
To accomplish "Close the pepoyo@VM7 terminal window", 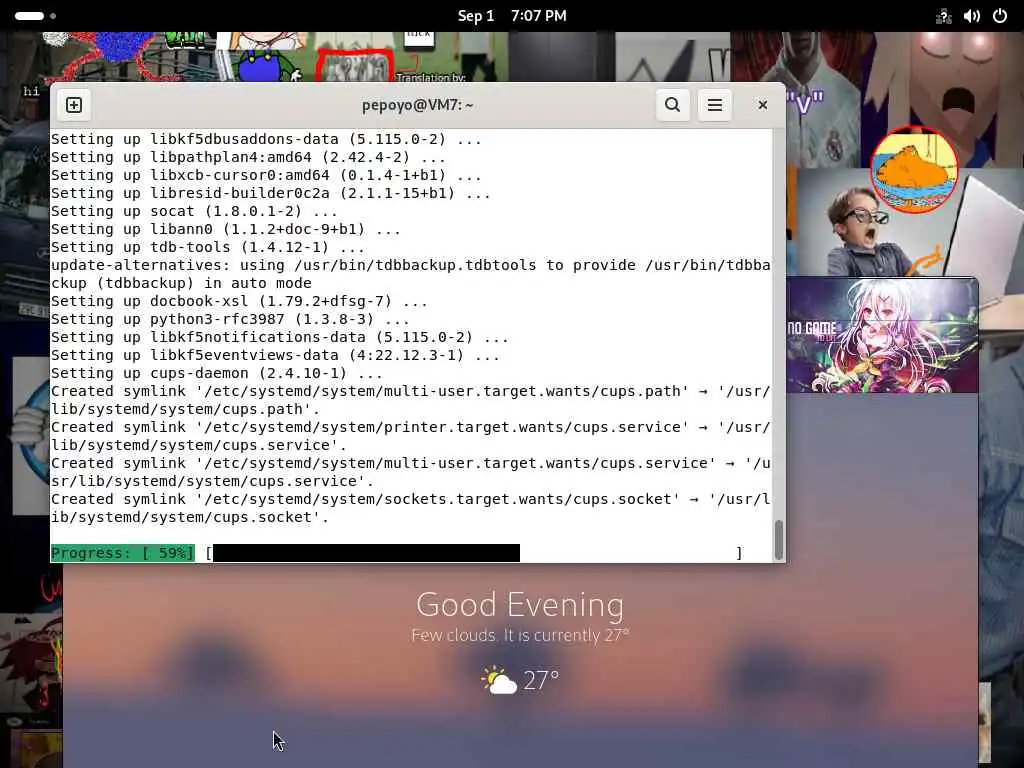I will [x=762, y=105].
